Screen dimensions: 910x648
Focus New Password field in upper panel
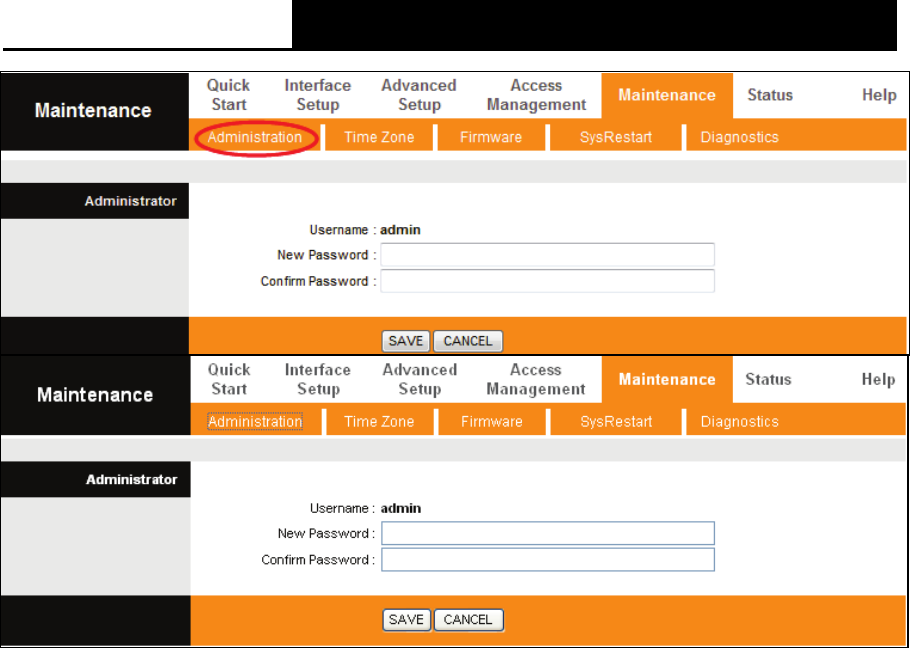[547, 255]
